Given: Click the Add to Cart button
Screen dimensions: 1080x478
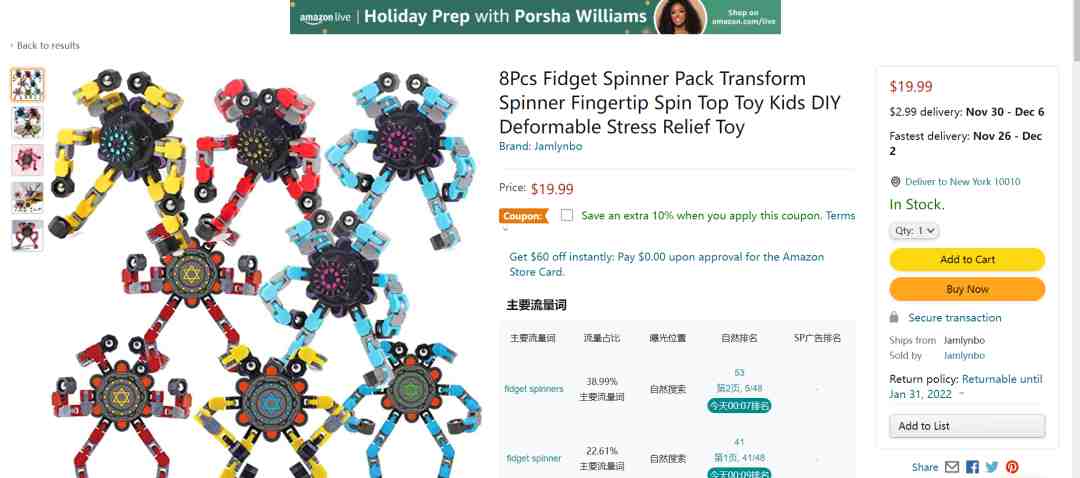Looking at the screenshot, I should coord(967,260).
